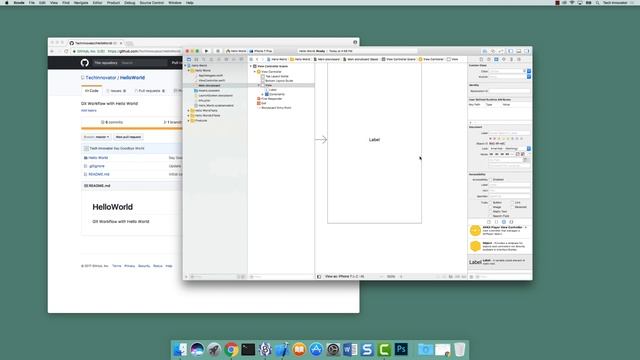The height and width of the screenshot is (360, 640).
Task: Toggle the Utilities pane visibility icon
Action: pyautogui.click(x=527, y=51)
